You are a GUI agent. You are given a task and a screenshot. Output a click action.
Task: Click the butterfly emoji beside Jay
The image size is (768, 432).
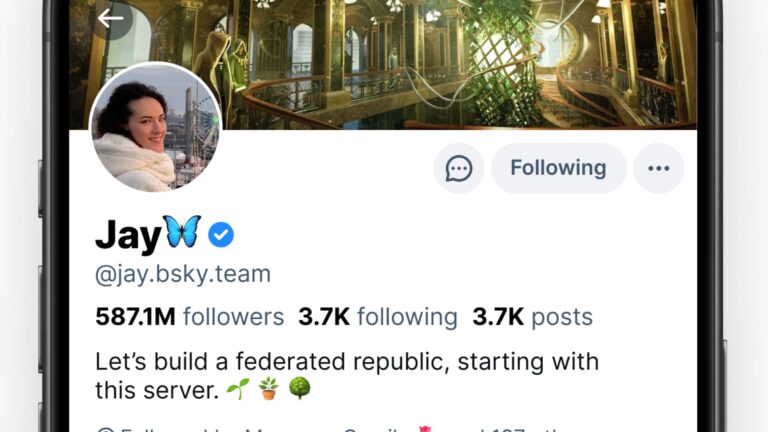(x=182, y=234)
